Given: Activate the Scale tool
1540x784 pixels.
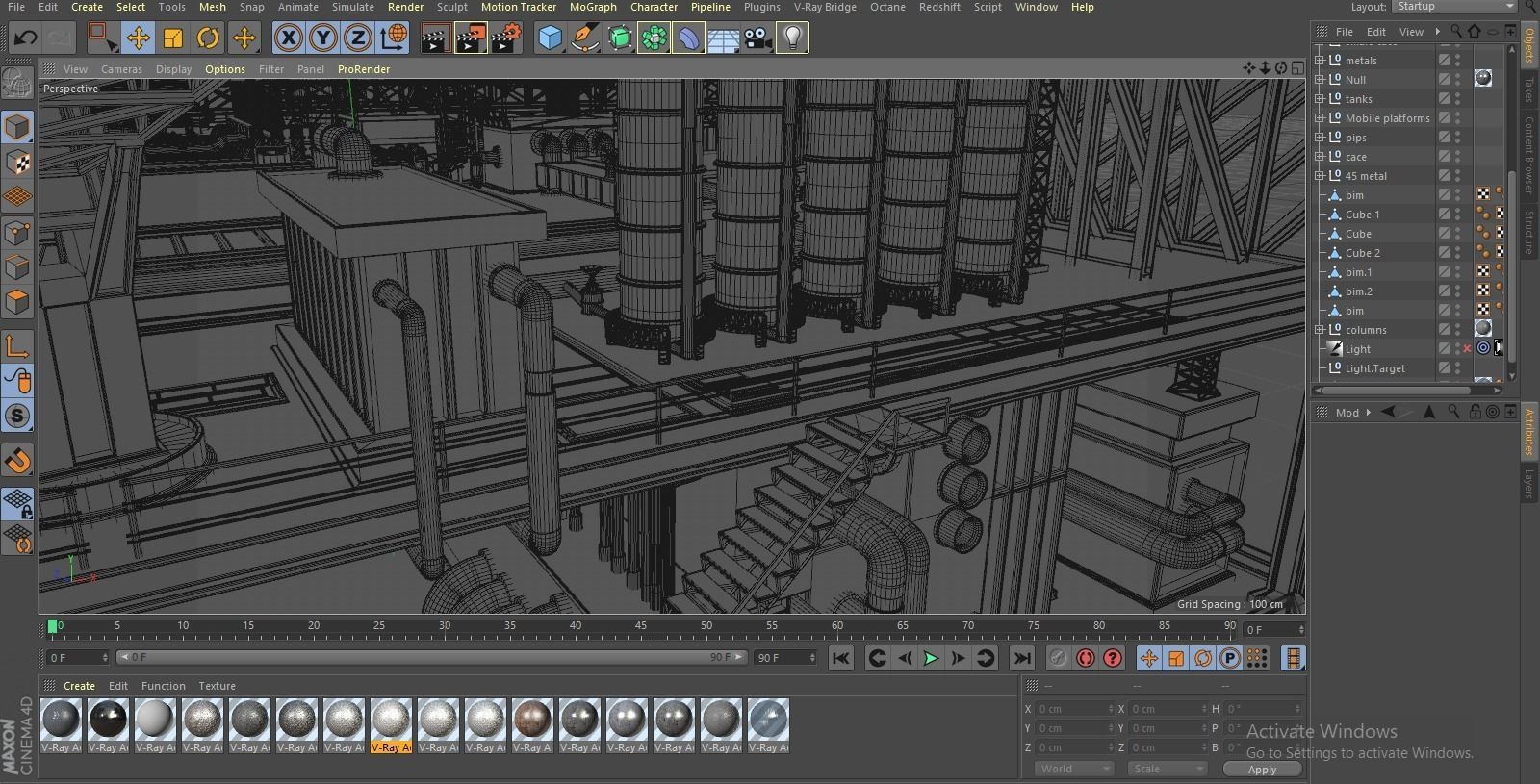Looking at the screenshot, I should pyautogui.click(x=173, y=38).
